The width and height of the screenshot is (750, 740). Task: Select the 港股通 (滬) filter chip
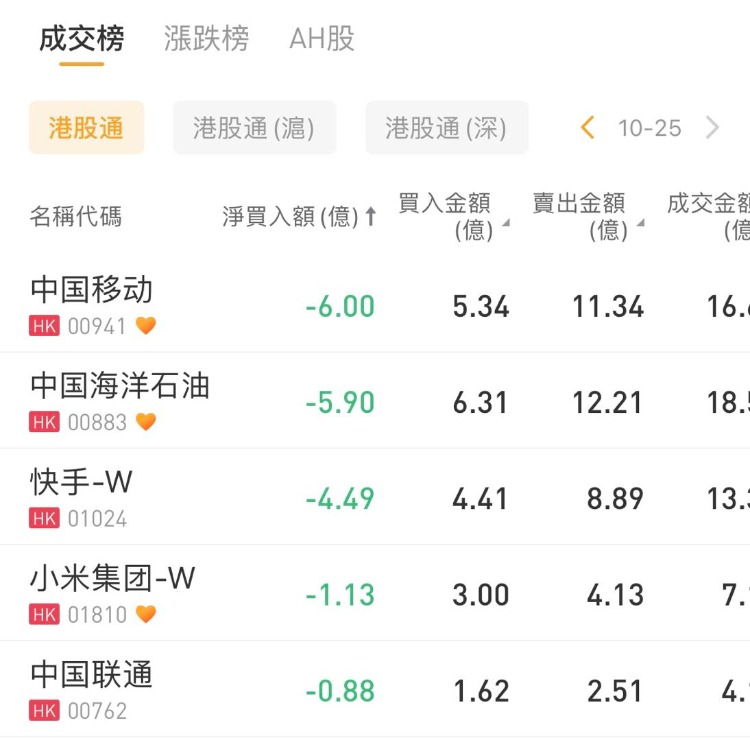pyautogui.click(x=254, y=128)
